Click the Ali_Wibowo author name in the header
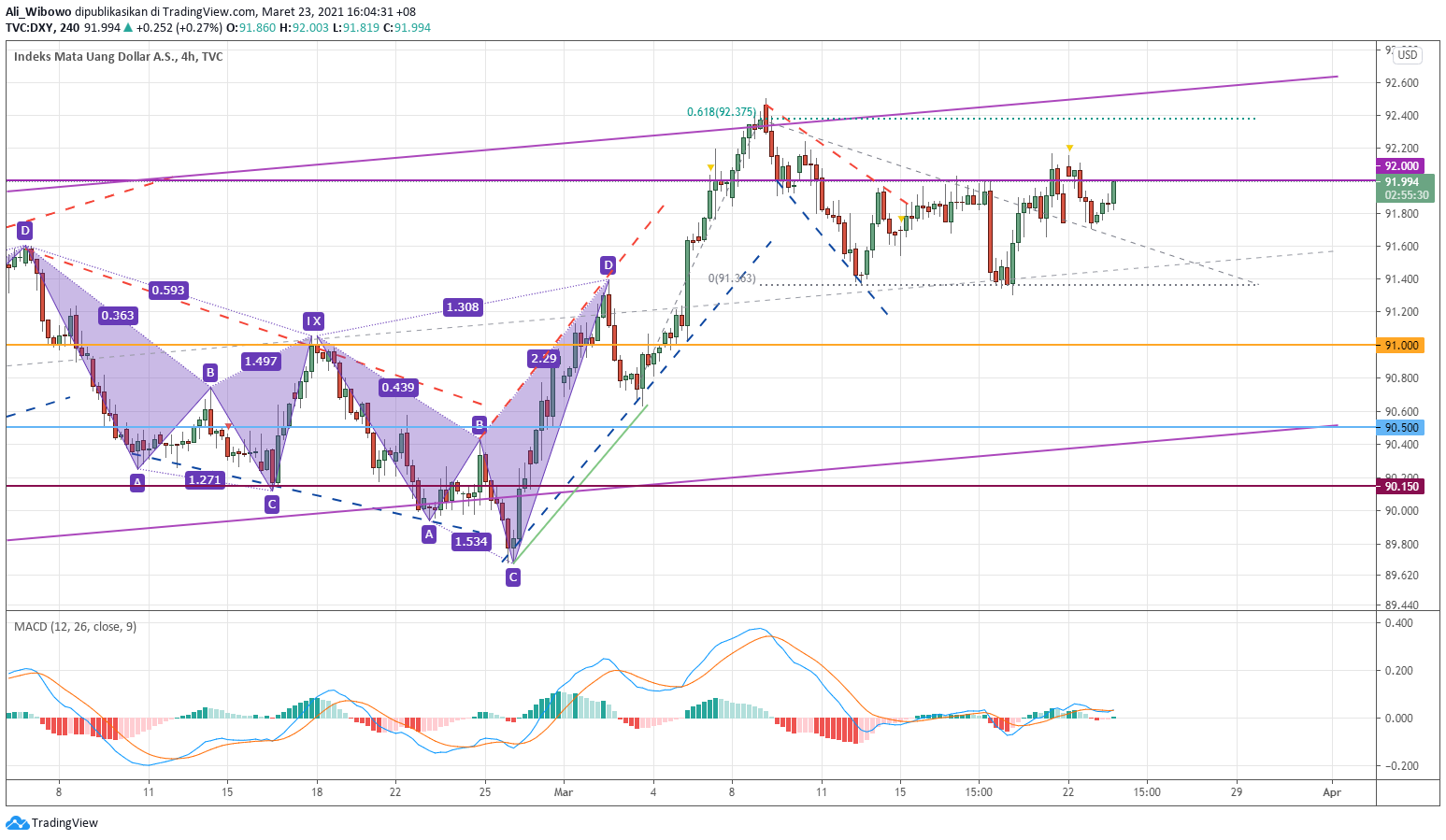 click(37, 12)
